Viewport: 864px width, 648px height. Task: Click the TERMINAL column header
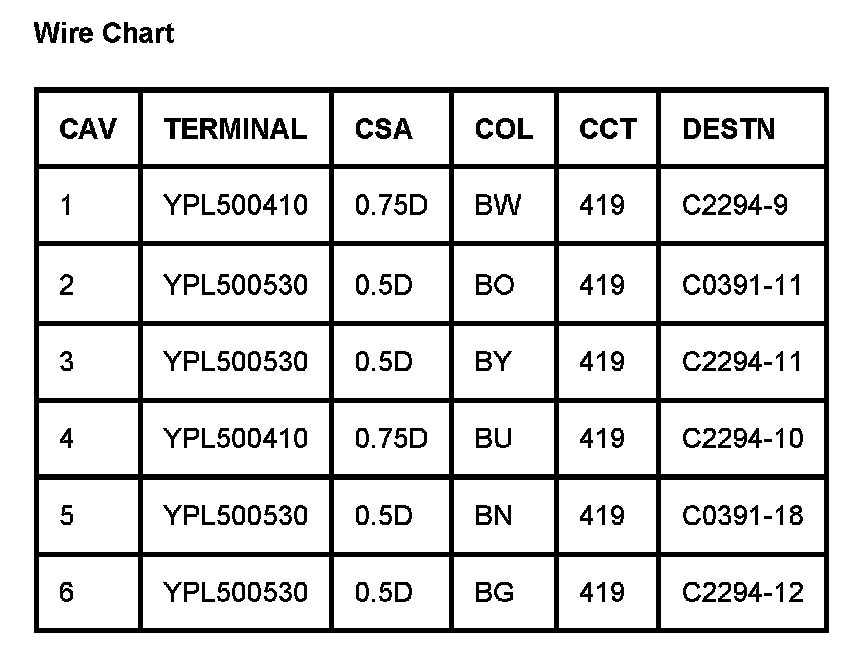coord(236,129)
